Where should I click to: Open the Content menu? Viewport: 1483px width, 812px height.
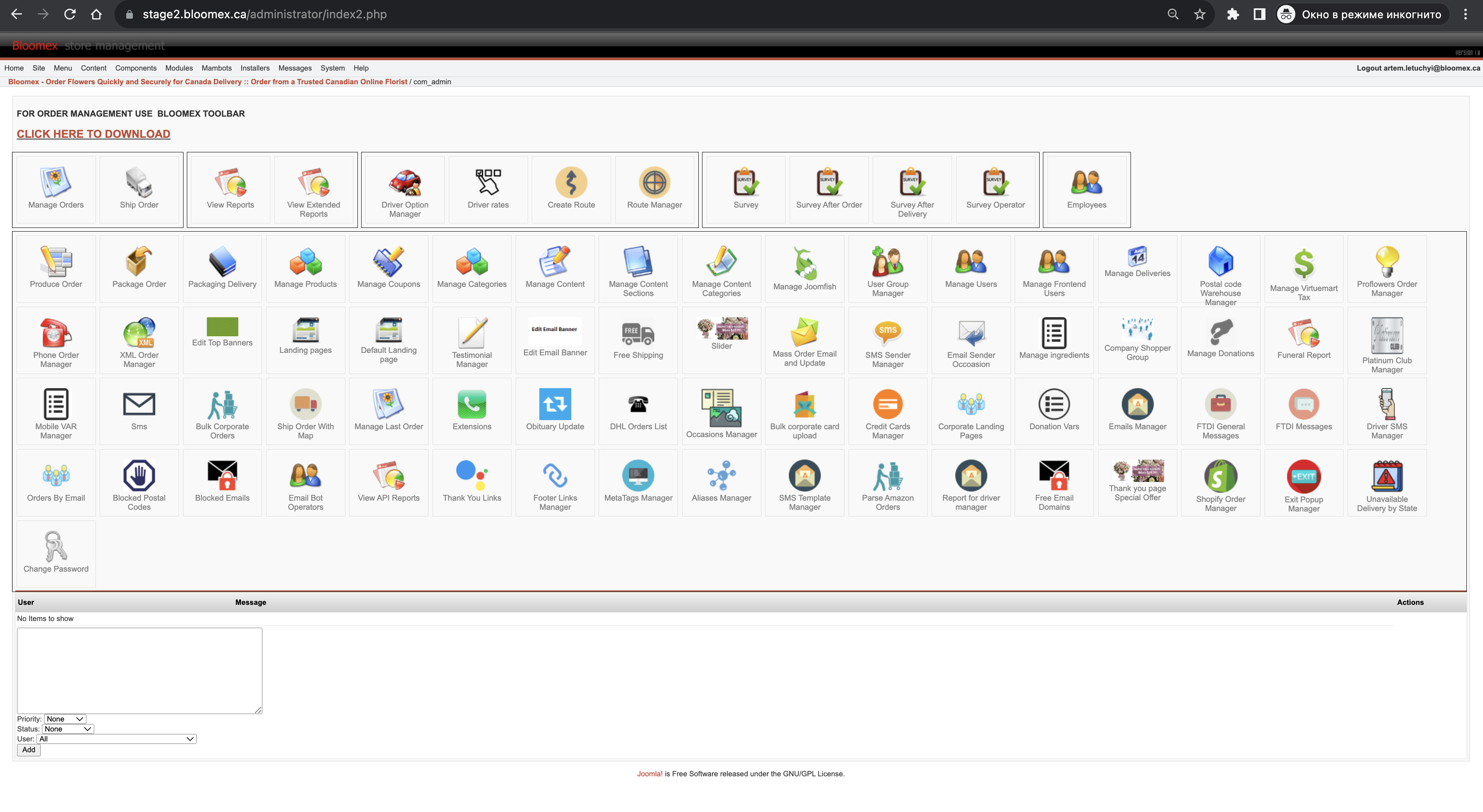pyautogui.click(x=93, y=68)
